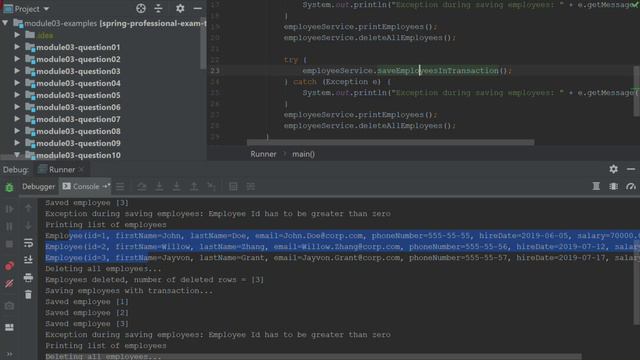
Task: Evaluate expression calculator icon
Action: [233, 187]
